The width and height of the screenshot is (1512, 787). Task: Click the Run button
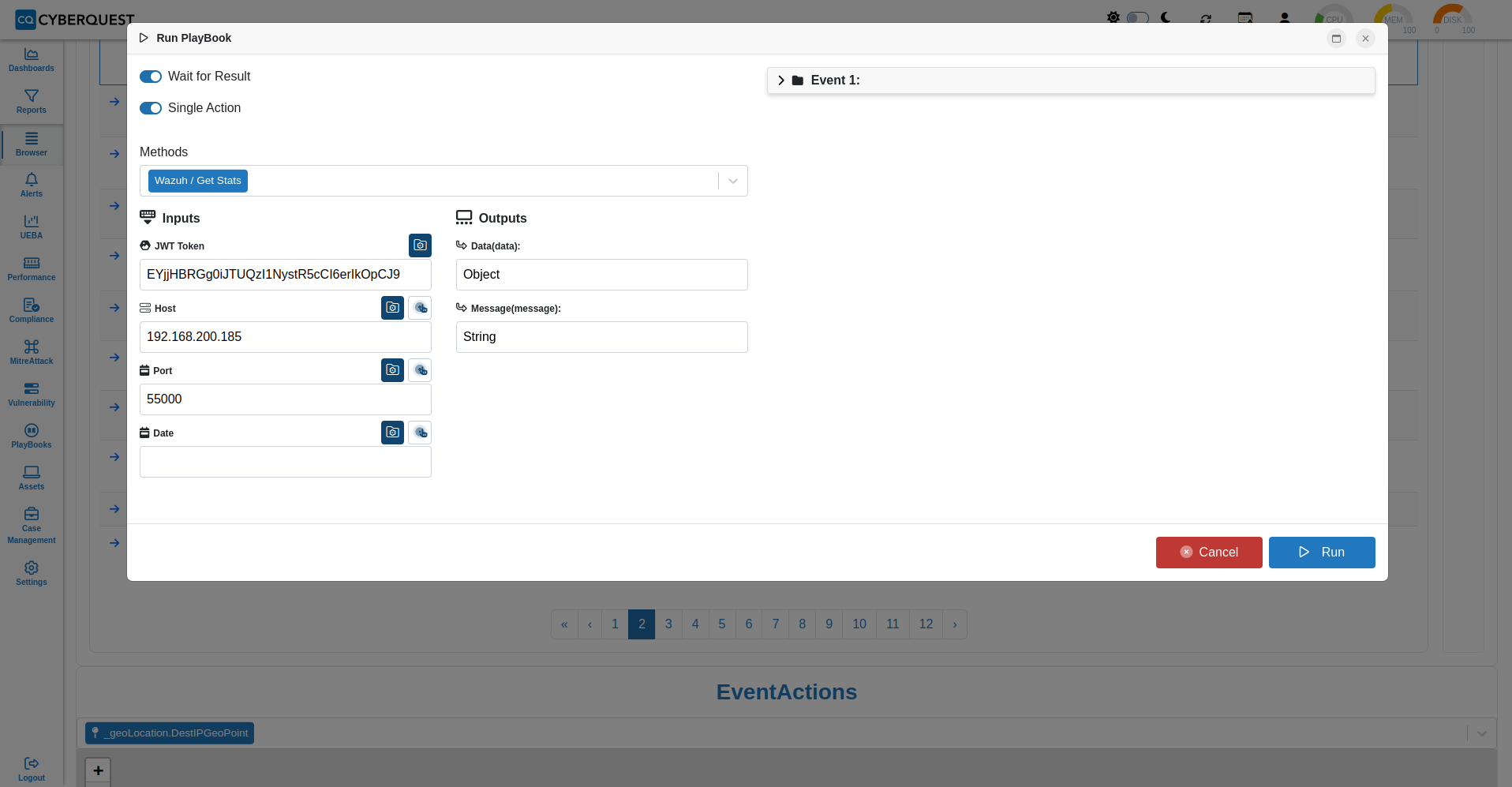[1322, 553]
